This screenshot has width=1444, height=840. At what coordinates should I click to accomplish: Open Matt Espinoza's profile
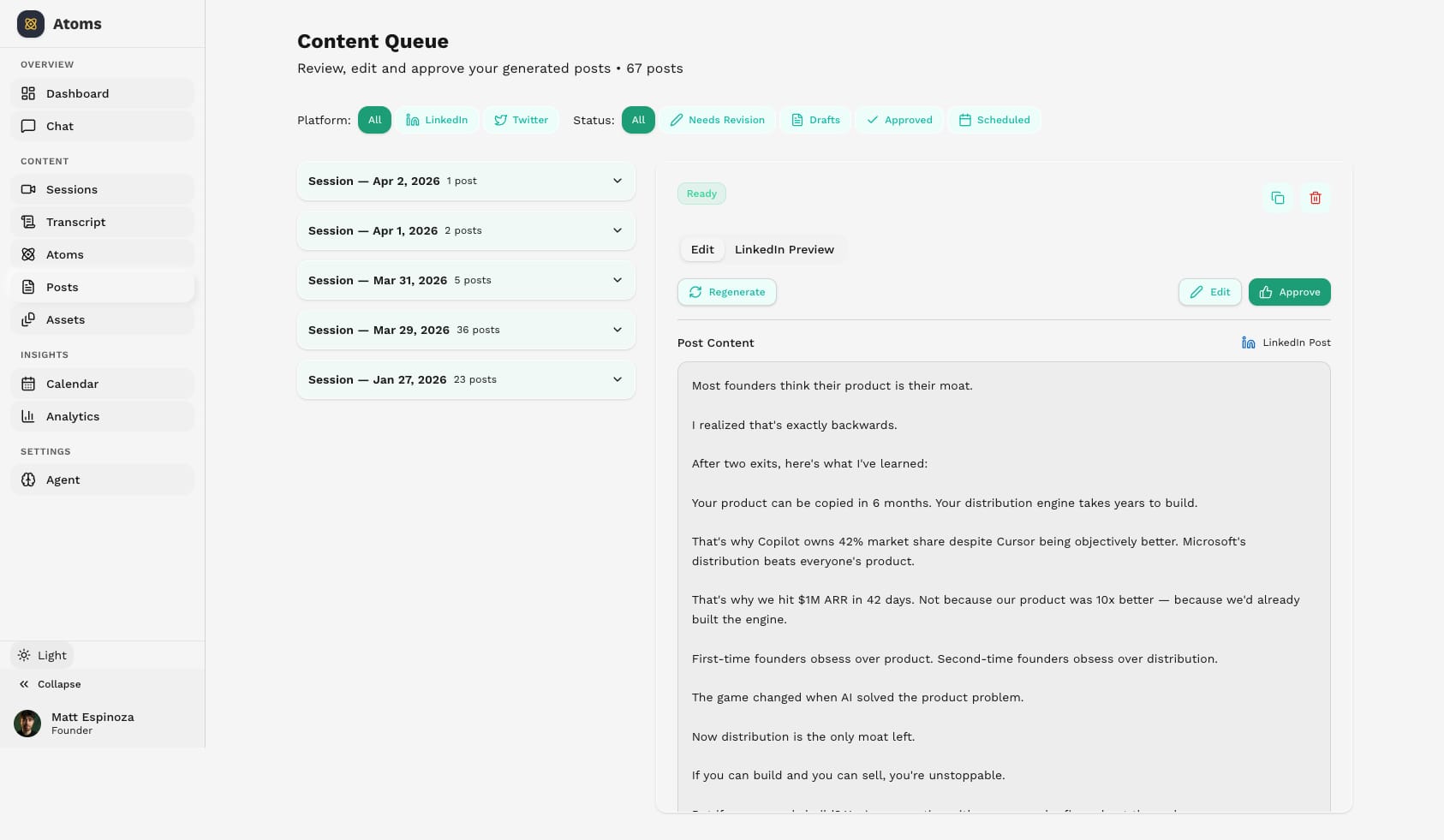coord(92,722)
